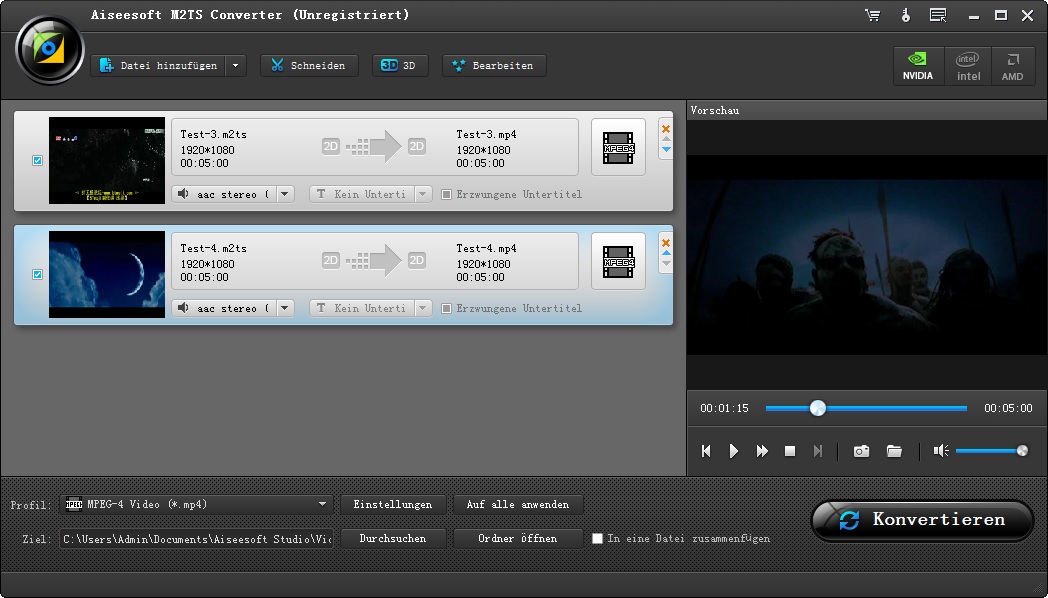
Task: Open the 3D settings tool
Action: tap(400, 65)
